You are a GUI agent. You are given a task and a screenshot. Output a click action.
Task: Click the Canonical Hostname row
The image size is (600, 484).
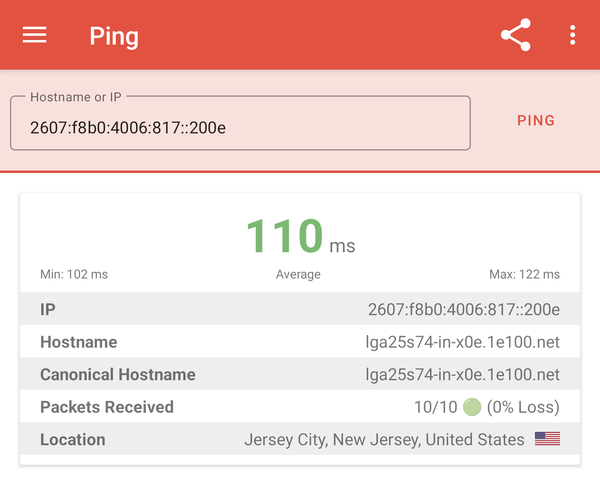pos(300,375)
